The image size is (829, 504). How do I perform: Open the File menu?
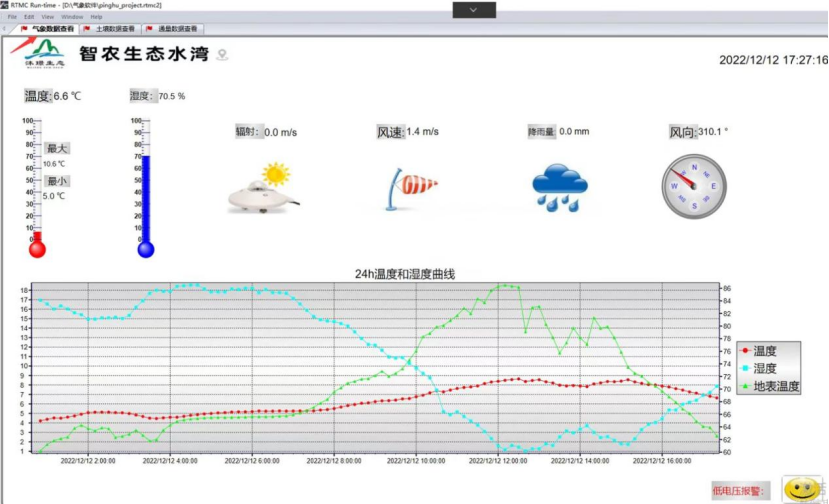13,17
